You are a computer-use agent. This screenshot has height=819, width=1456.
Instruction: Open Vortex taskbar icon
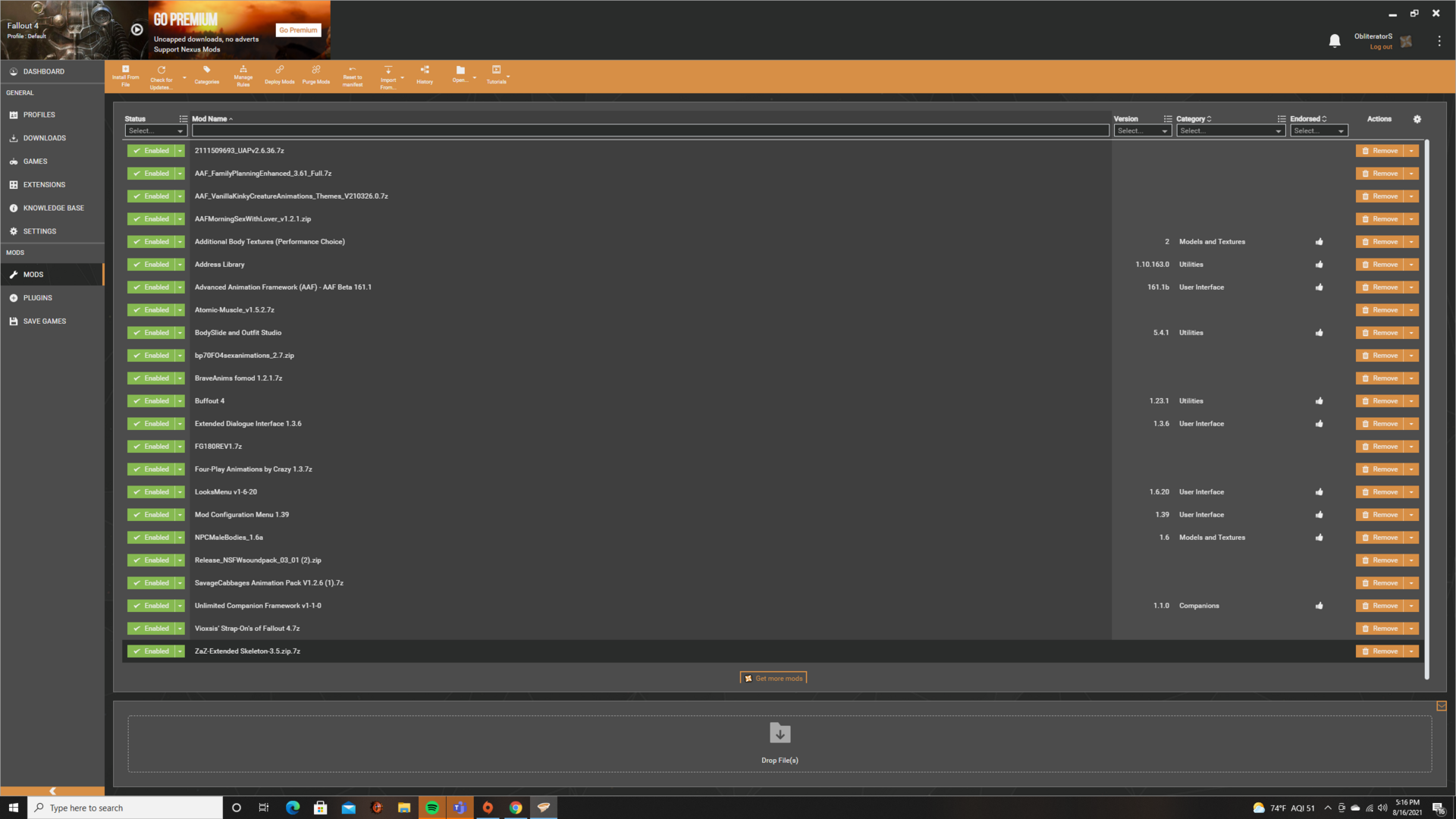click(x=544, y=808)
